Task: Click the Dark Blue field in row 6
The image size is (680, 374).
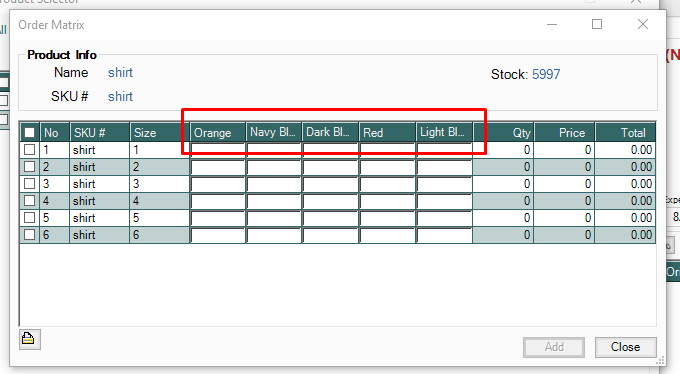Action: tap(330, 235)
